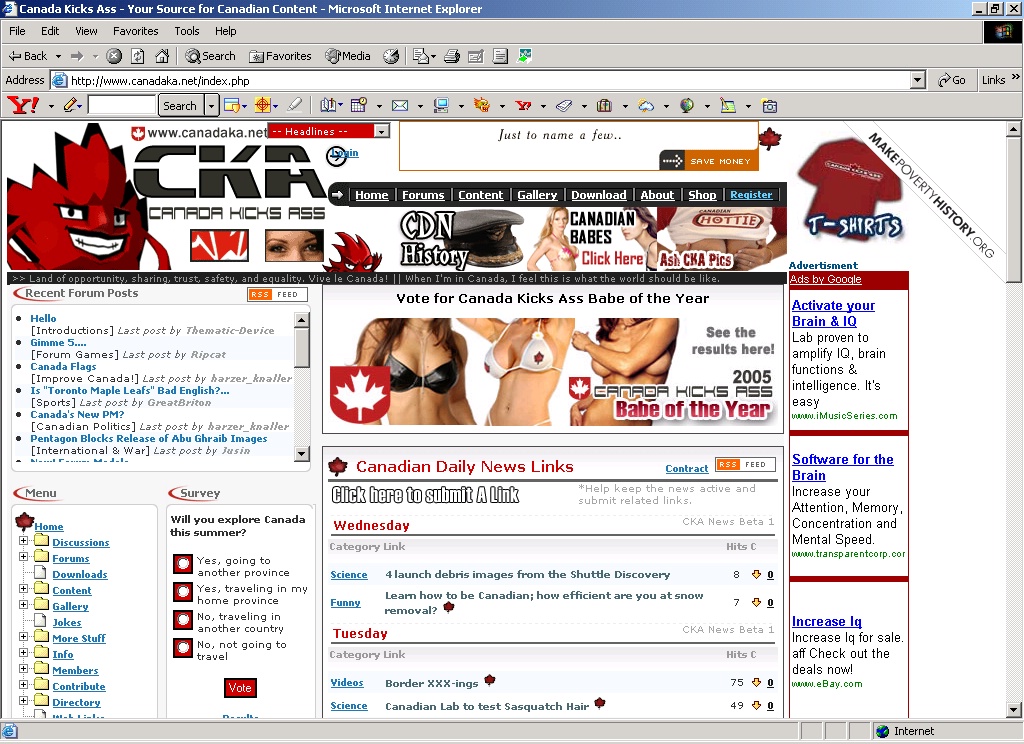Select 'Yes, going to another province' option
Viewport: 1024px width, 744px height.
click(x=182, y=563)
